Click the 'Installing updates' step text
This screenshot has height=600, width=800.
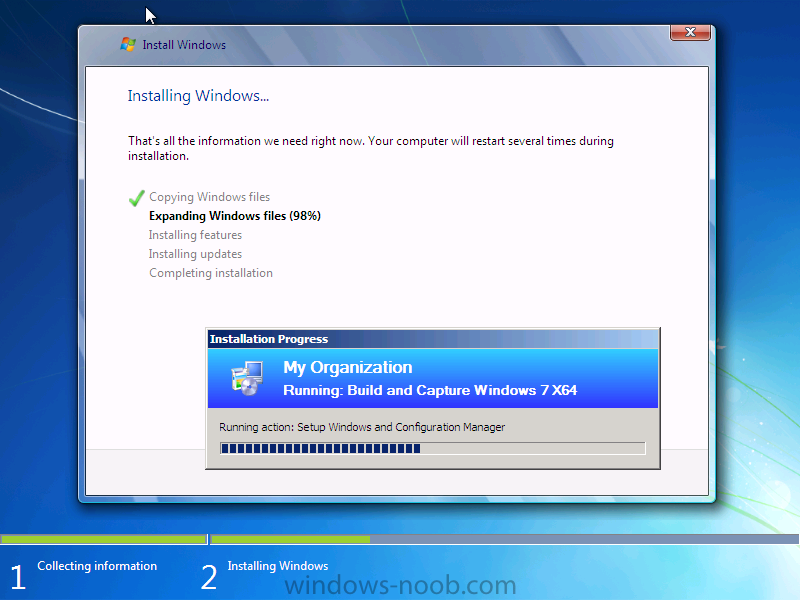click(x=195, y=254)
